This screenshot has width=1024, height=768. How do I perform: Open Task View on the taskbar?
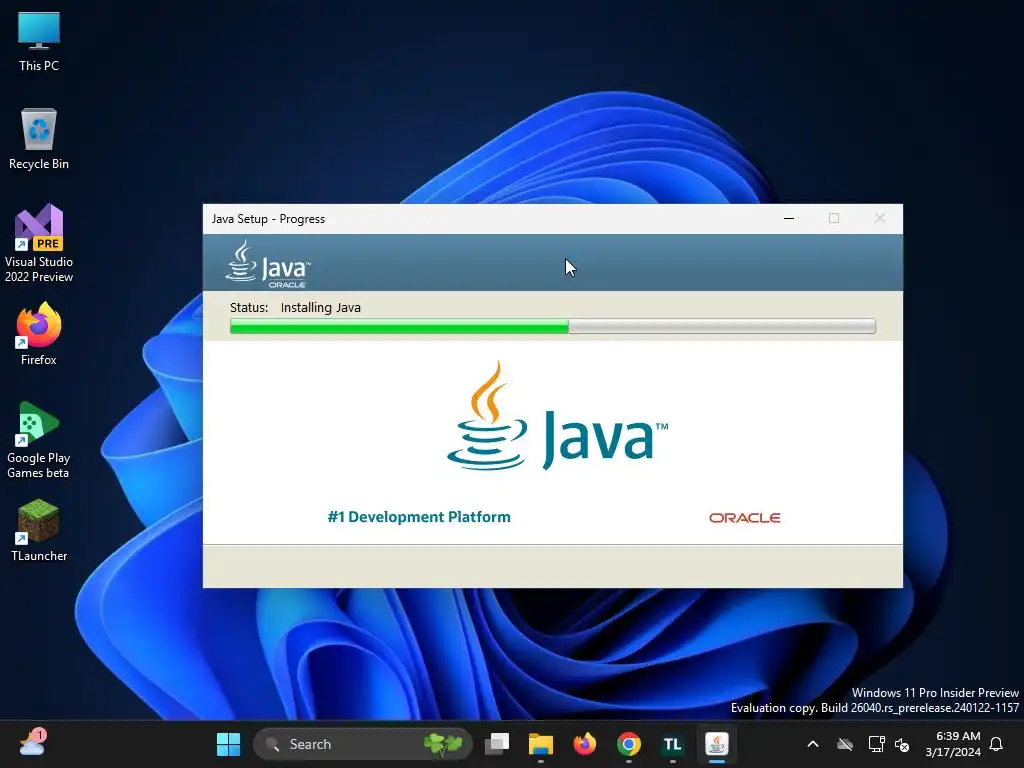[497, 744]
